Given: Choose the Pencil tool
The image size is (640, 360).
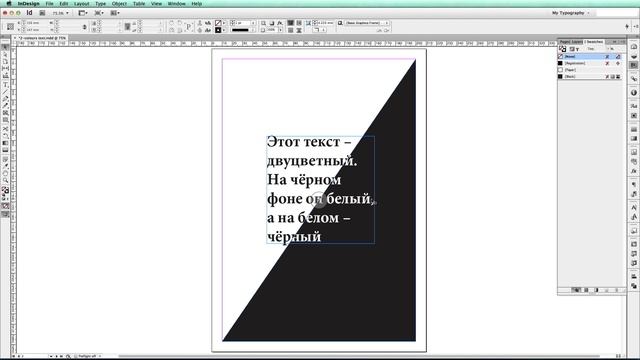Looking at the screenshot, I should (x=5, y=105).
